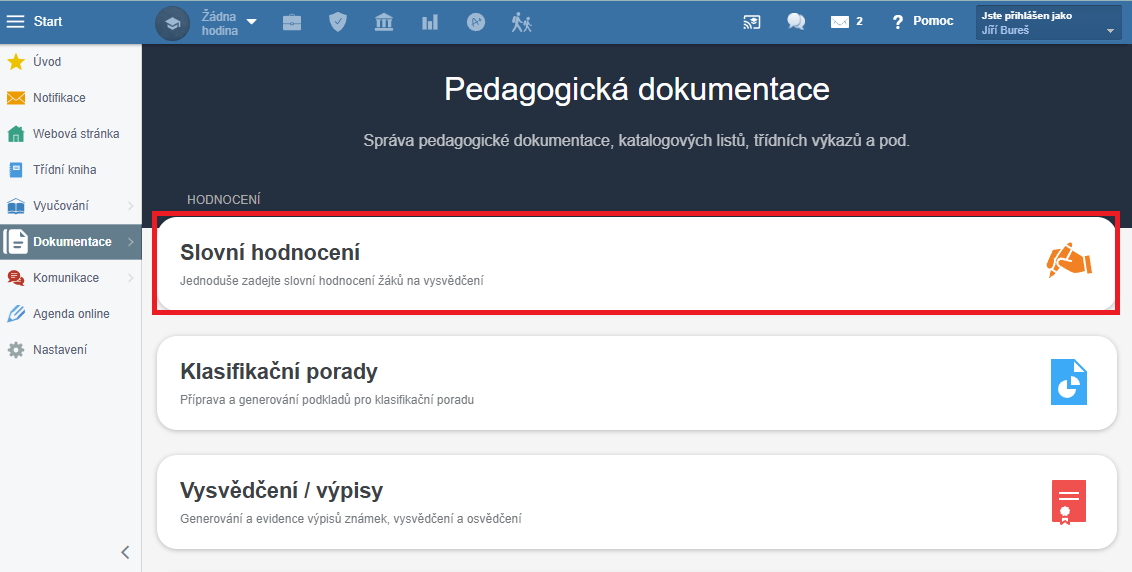Click the question mark help icon
1132x572 pixels.
click(x=897, y=22)
